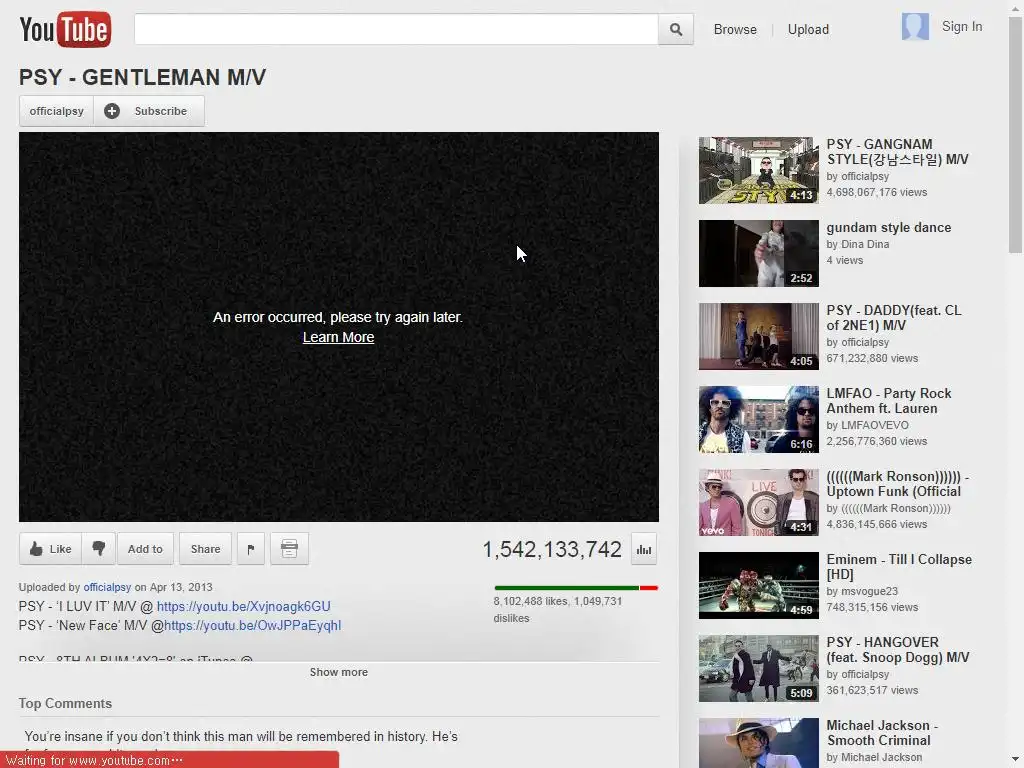Click PSY - DADDY(feat. CL title

pos(893,317)
